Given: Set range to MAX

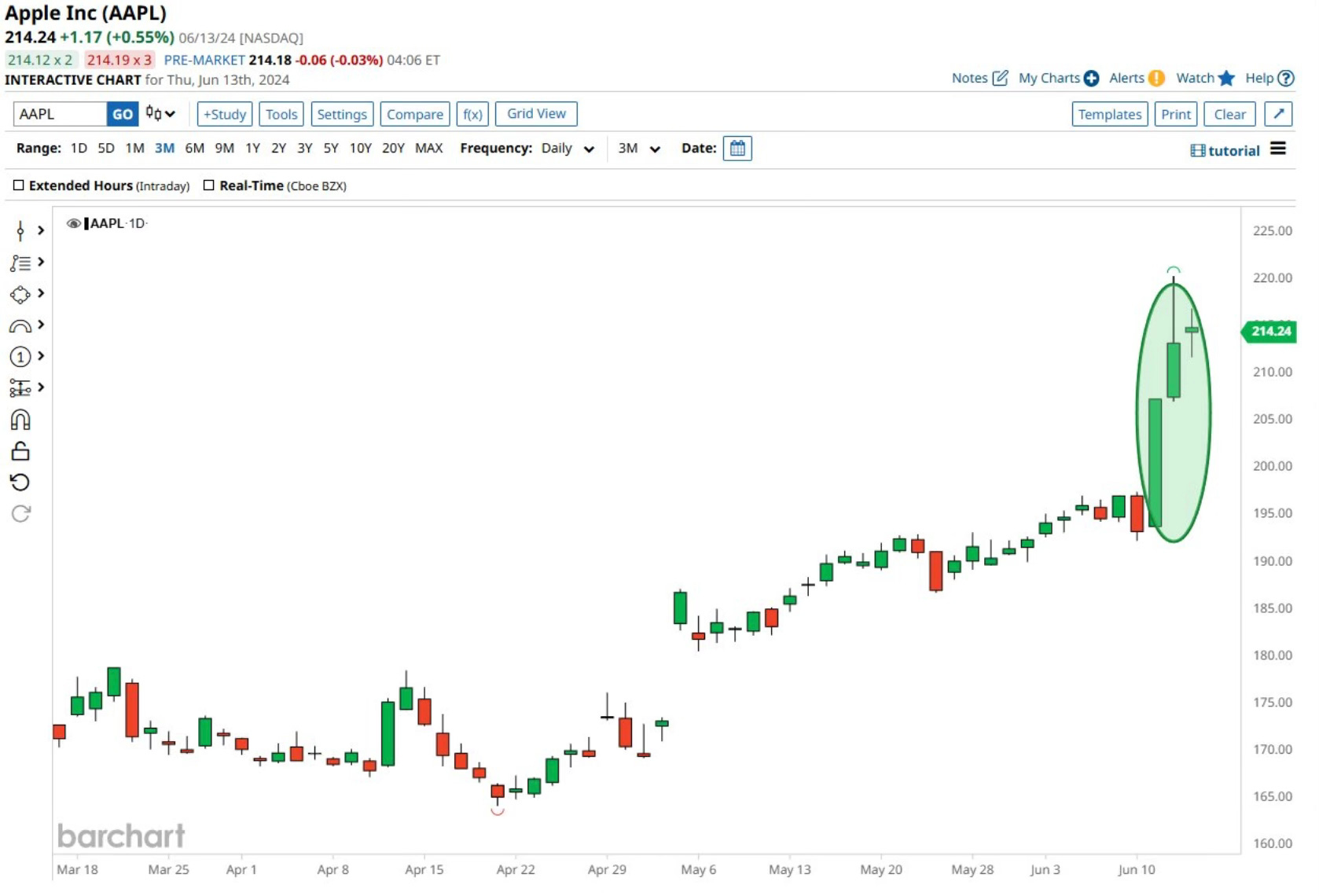Looking at the screenshot, I should [x=428, y=148].
